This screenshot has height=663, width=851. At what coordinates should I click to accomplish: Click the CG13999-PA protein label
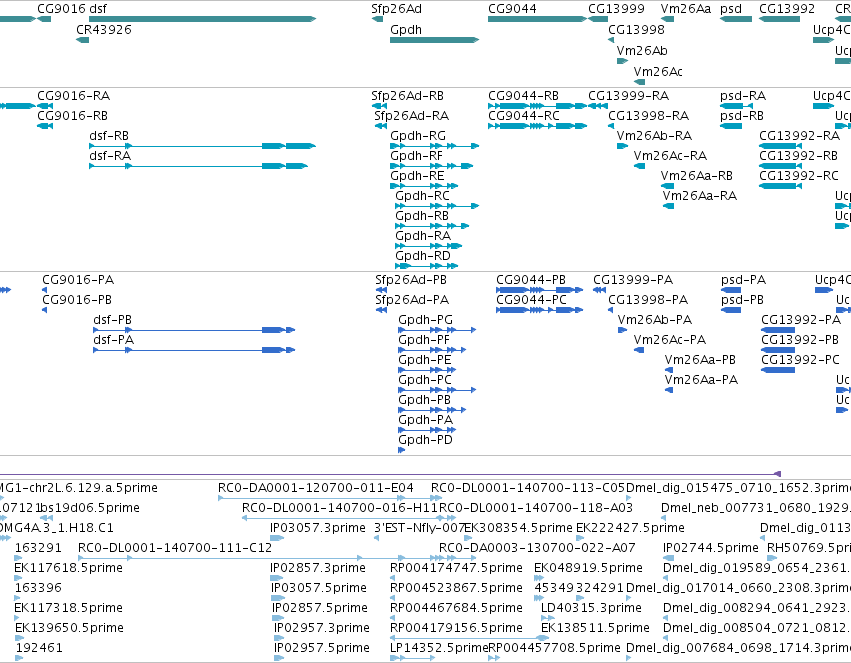633,279
